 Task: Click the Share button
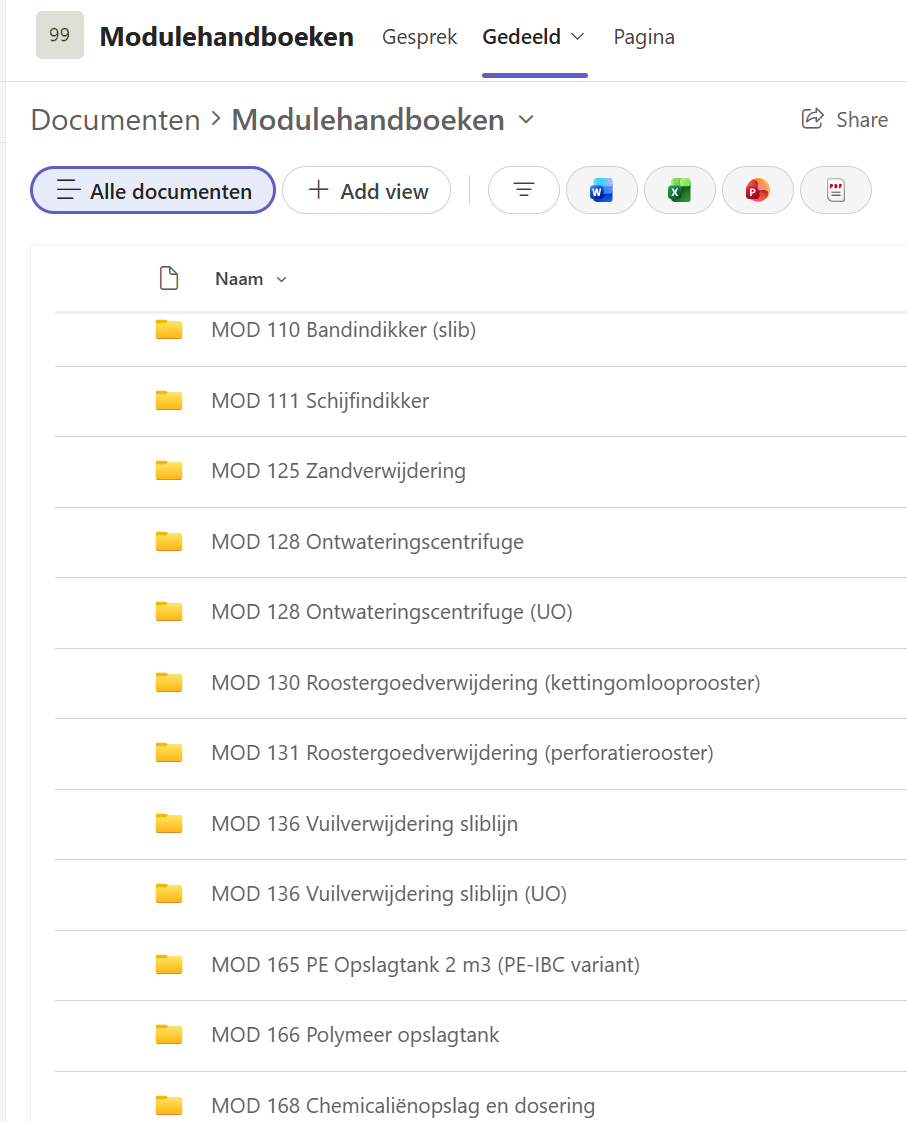click(x=845, y=119)
